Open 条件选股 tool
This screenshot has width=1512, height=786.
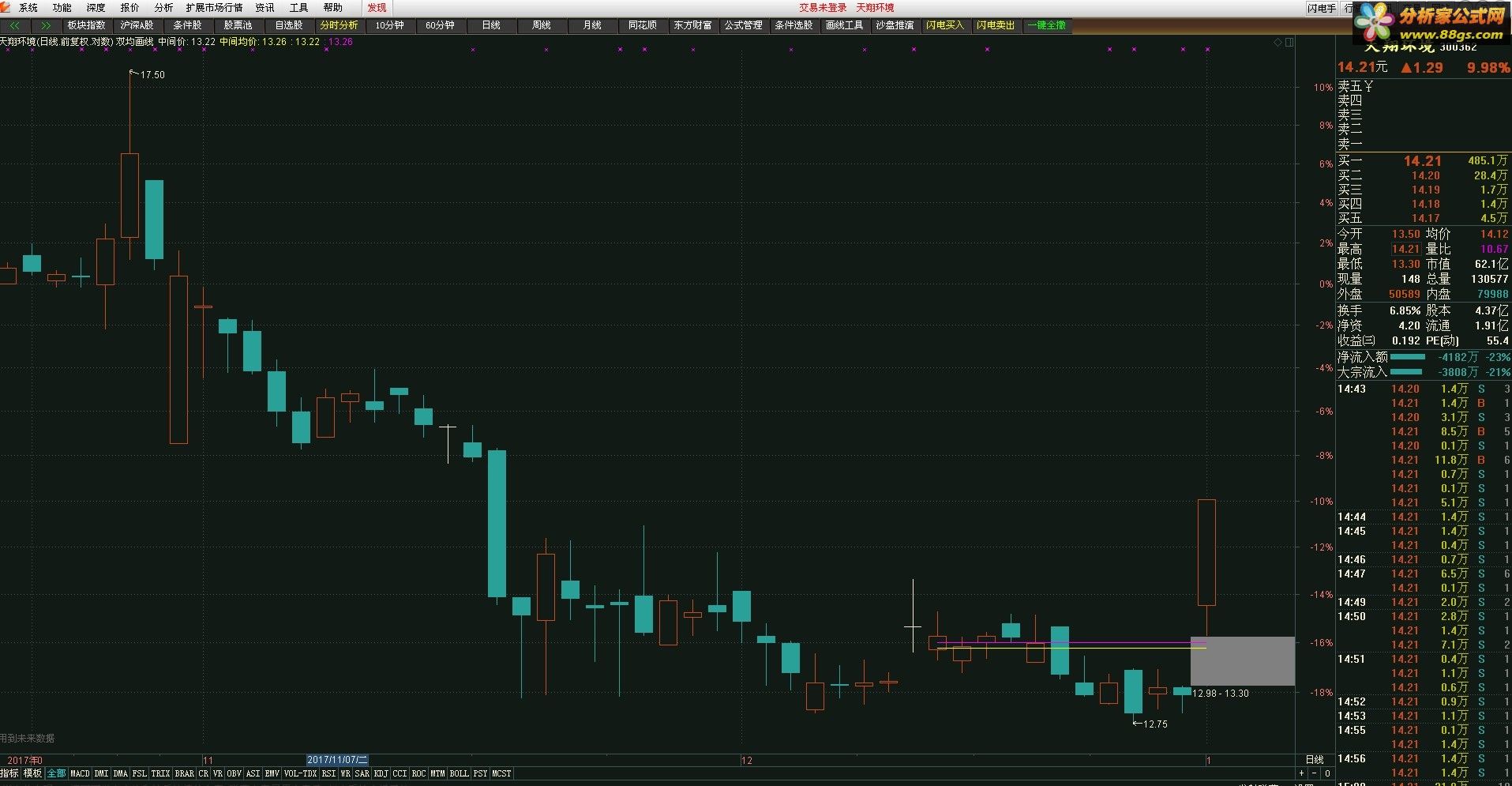coord(794,25)
